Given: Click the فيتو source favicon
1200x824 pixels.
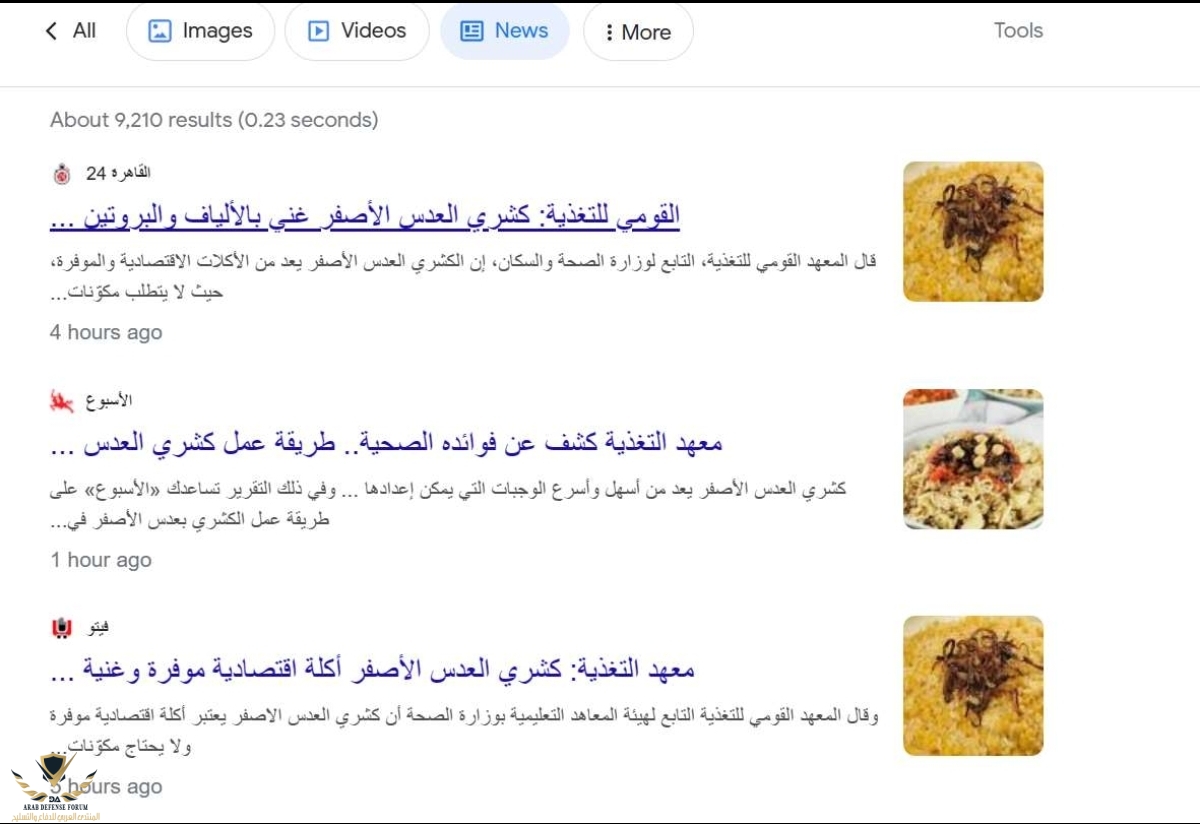Looking at the screenshot, I should pyautogui.click(x=62, y=628).
